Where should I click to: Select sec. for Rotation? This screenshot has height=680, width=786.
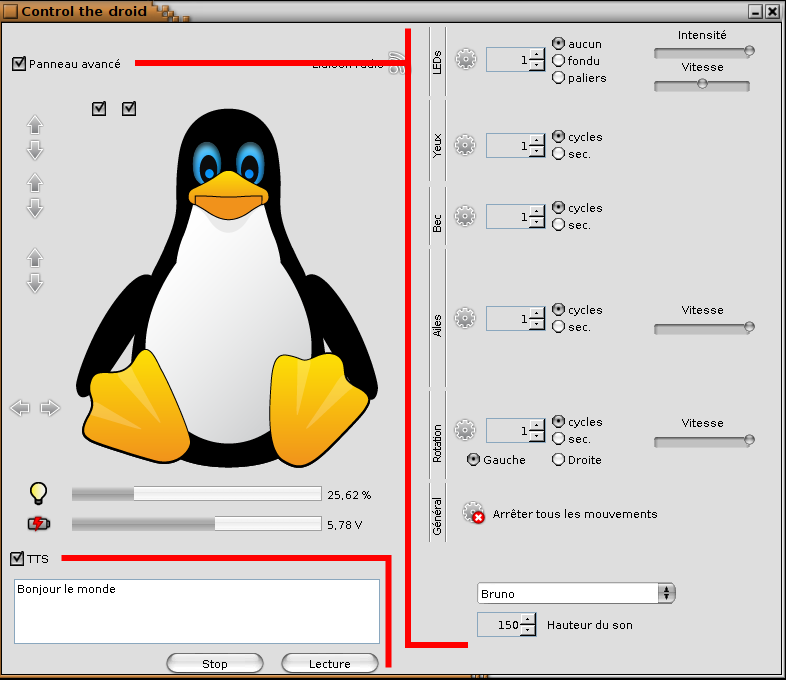[558, 439]
